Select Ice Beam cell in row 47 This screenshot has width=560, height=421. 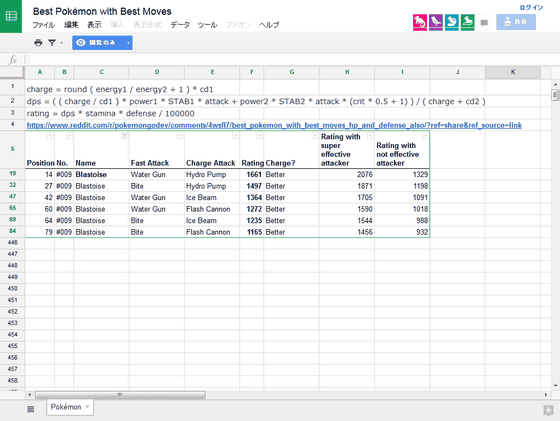pos(212,197)
